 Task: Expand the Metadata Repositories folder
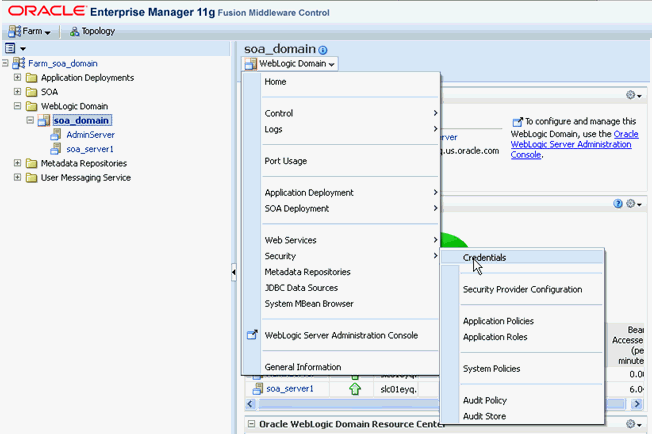[17, 163]
